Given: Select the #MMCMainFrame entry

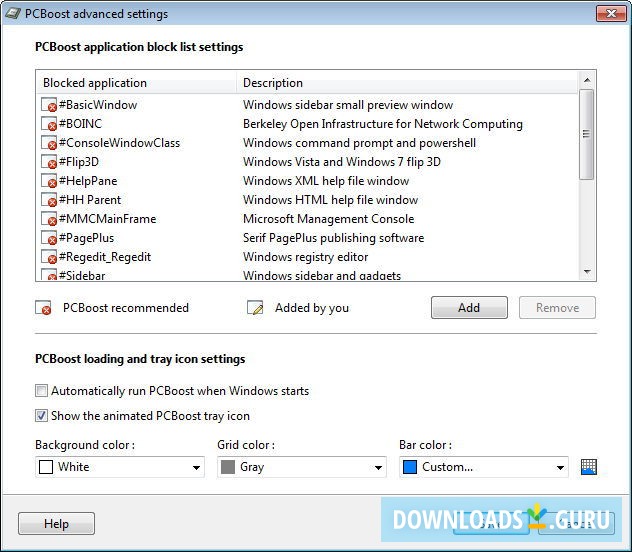Looking at the screenshot, I should point(107,218).
